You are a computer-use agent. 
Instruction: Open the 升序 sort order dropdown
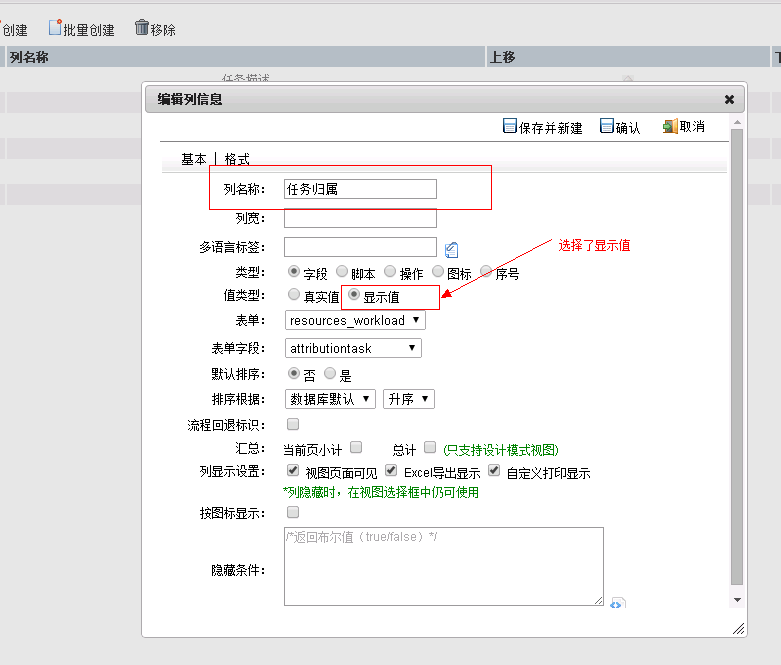coord(408,399)
